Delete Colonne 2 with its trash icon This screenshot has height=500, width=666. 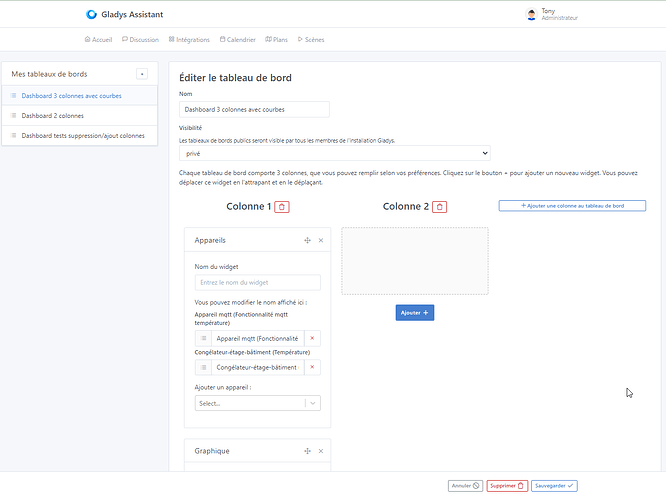(x=440, y=207)
